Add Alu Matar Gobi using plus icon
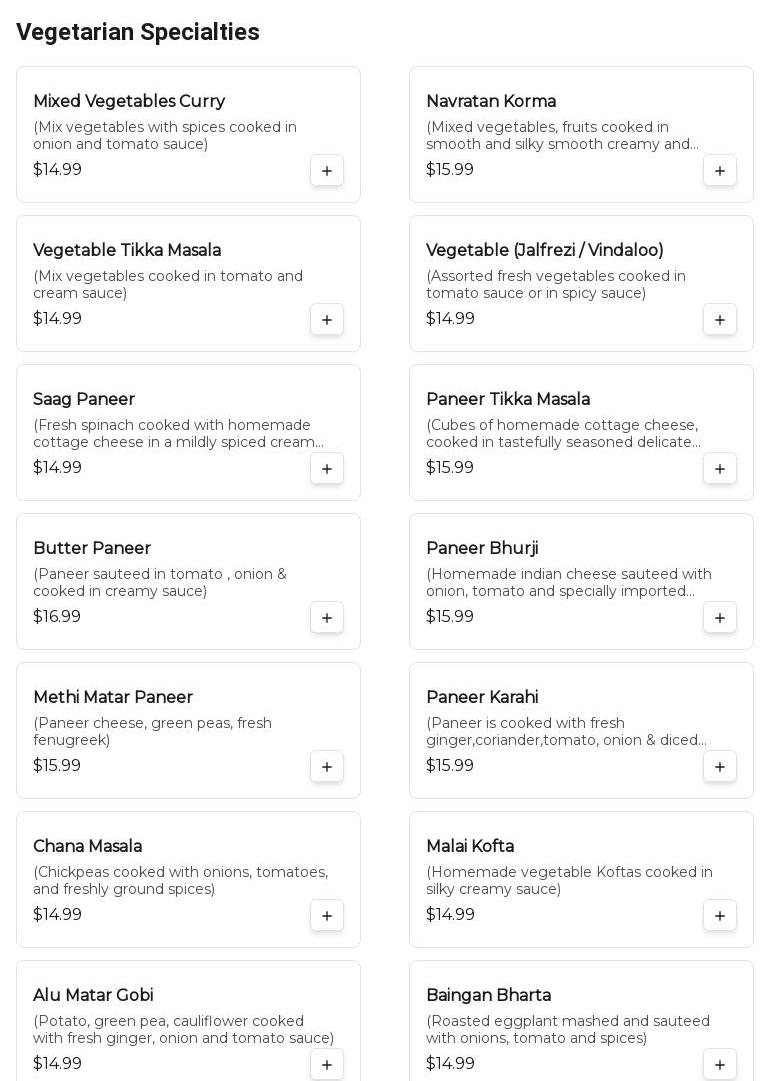The image size is (770, 1081). click(327, 1064)
